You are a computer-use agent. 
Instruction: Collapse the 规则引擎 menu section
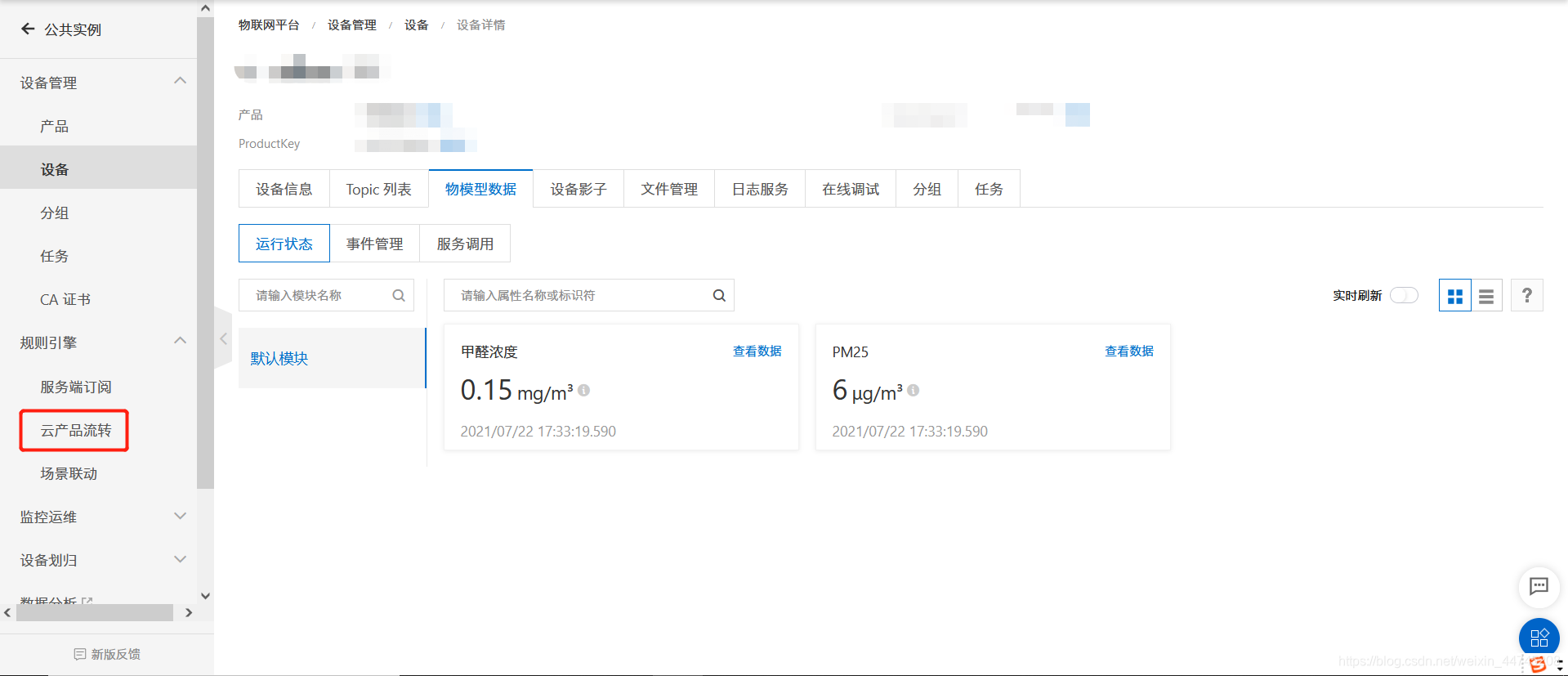click(181, 341)
